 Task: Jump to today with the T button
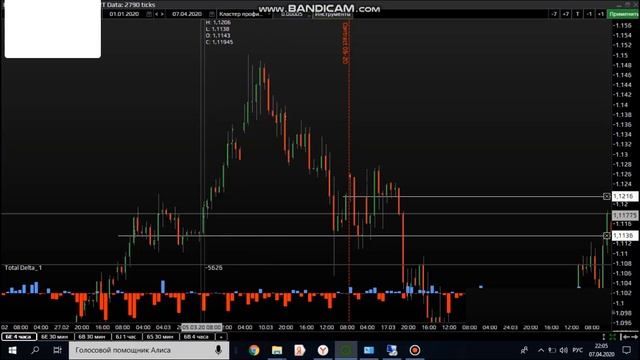[577, 14]
